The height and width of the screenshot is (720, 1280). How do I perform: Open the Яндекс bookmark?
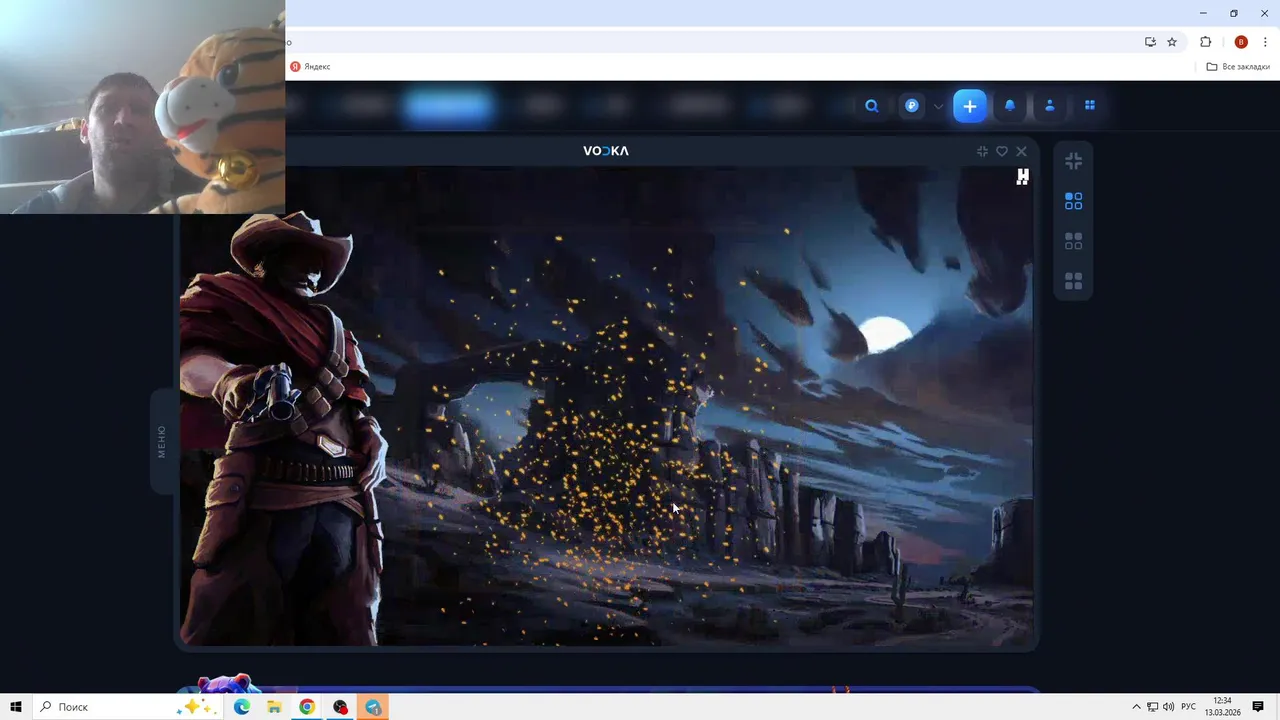(310, 66)
